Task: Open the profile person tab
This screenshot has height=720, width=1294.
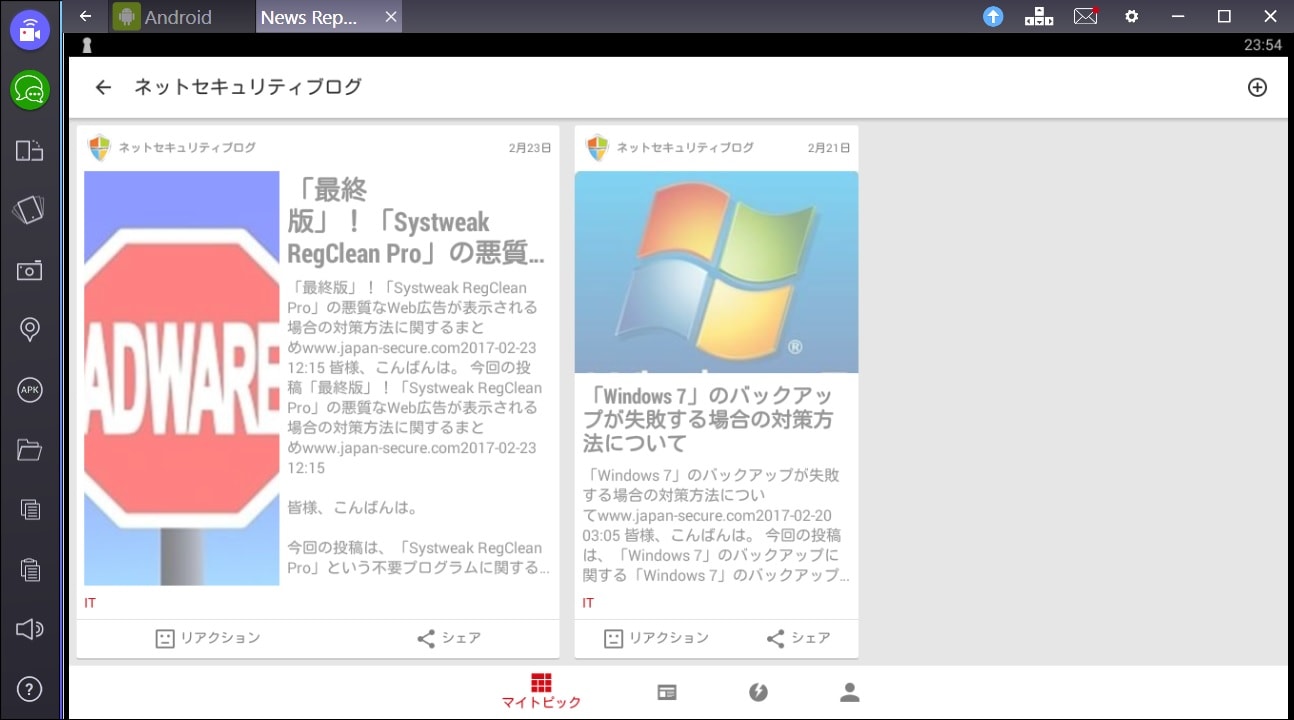Action: point(850,692)
